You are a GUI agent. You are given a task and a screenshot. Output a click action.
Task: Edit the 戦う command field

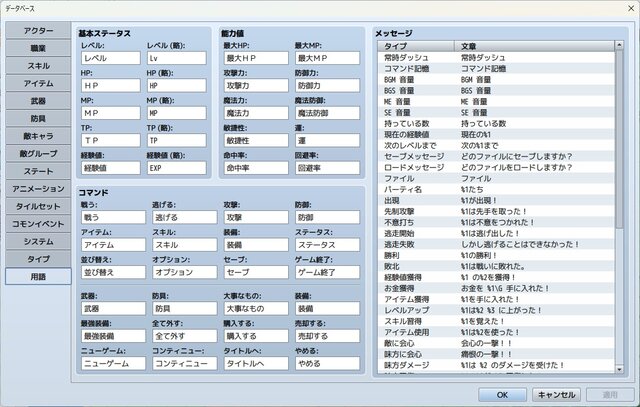pos(113,217)
